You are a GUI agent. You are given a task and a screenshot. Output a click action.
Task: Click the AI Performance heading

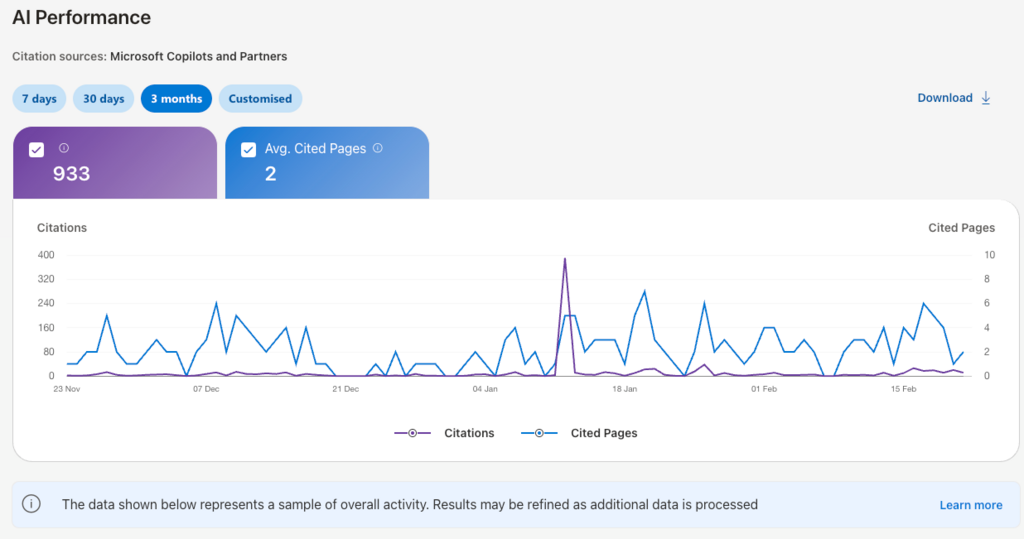(x=82, y=17)
